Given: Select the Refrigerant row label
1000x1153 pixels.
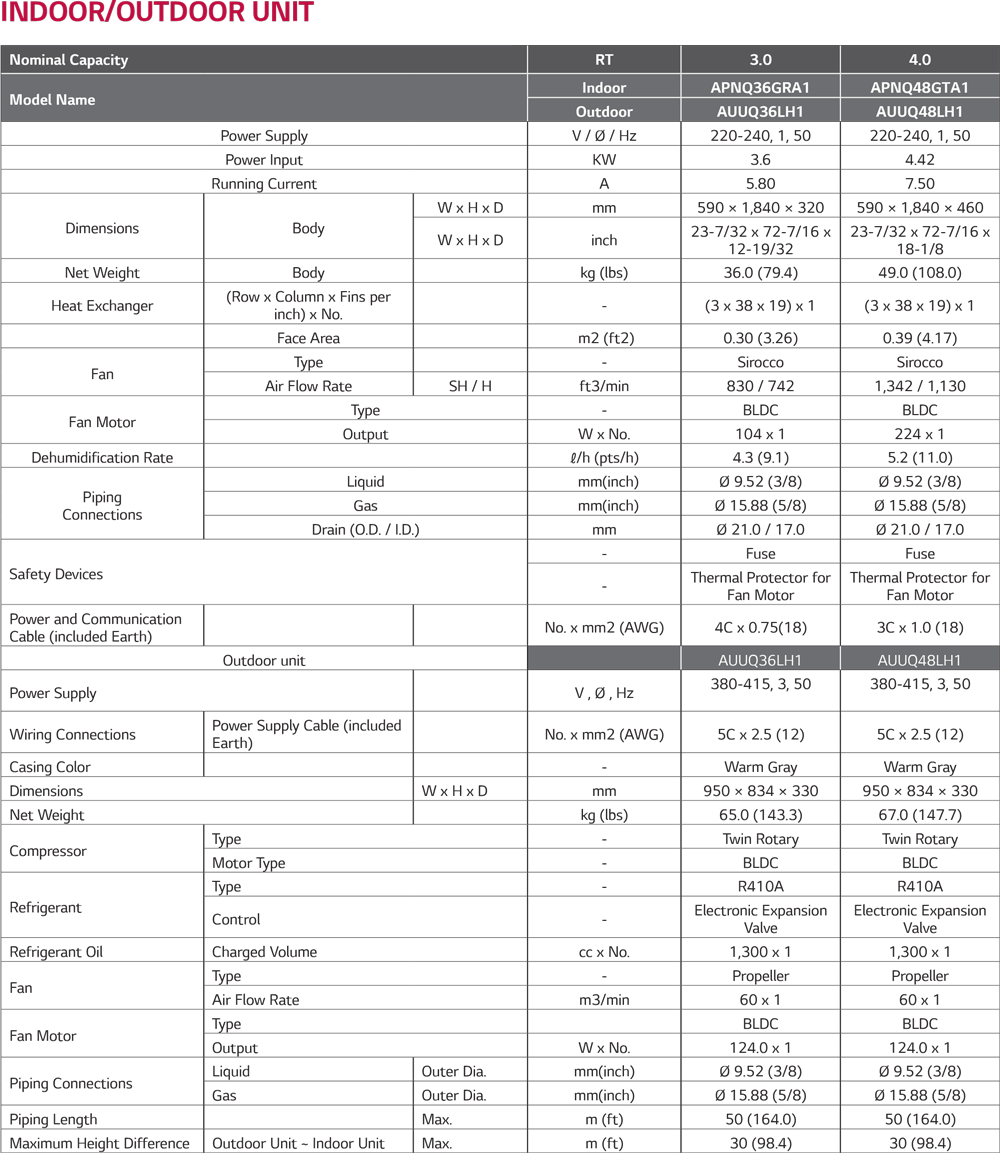Looking at the screenshot, I should click(x=46, y=907).
